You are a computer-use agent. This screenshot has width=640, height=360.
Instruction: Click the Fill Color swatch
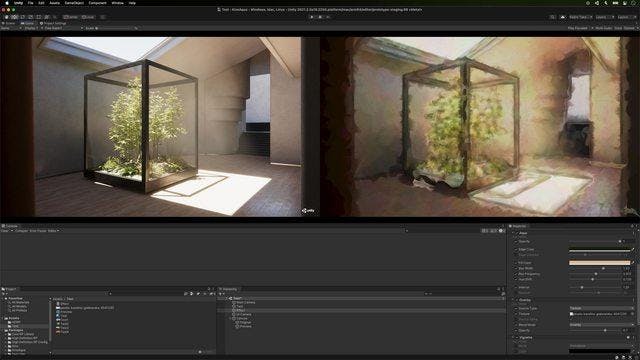coord(599,263)
